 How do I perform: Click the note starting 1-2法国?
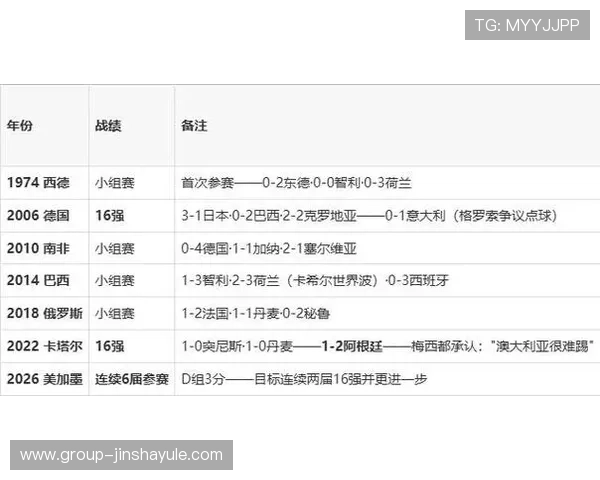coord(256,313)
